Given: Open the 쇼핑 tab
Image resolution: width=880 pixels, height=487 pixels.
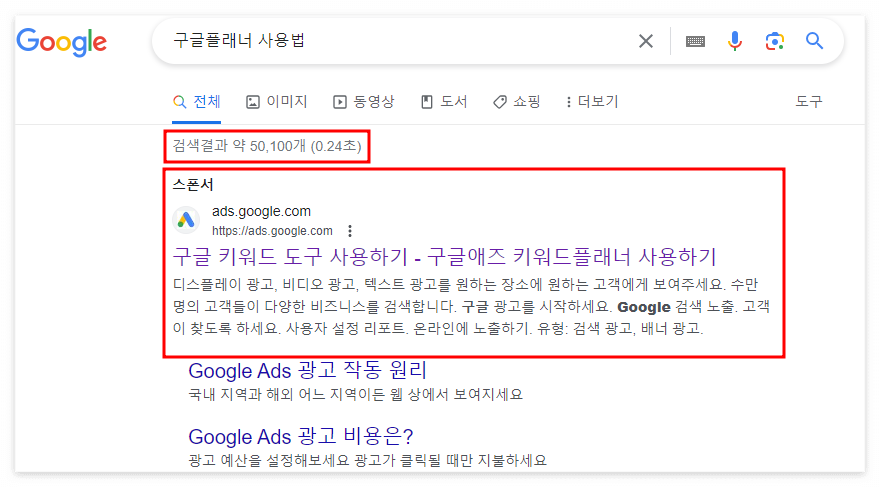Looking at the screenshot, I should click(517, 102).
